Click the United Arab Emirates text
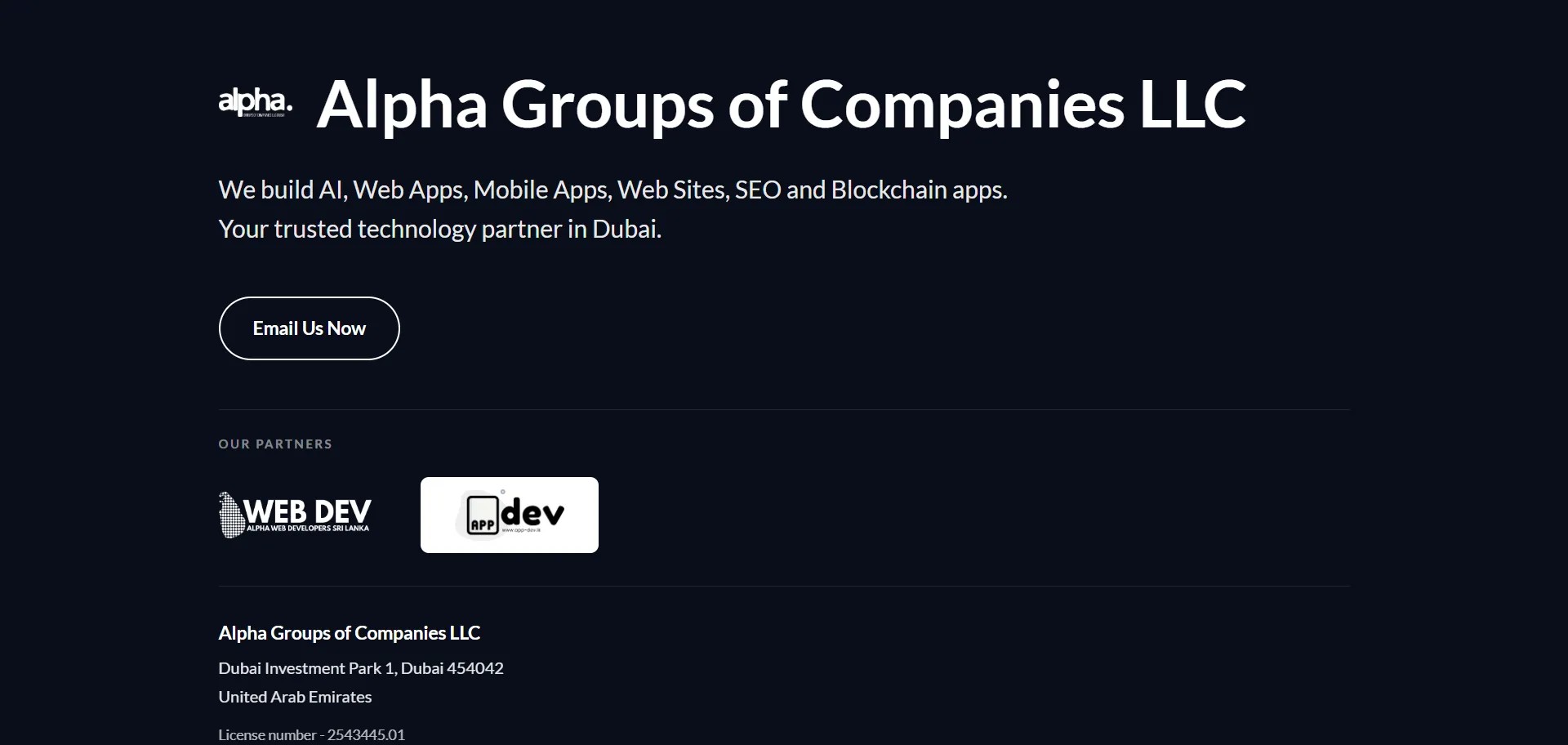The height and width of the screenshot is (745, 1568). click(x=295, y=696)
